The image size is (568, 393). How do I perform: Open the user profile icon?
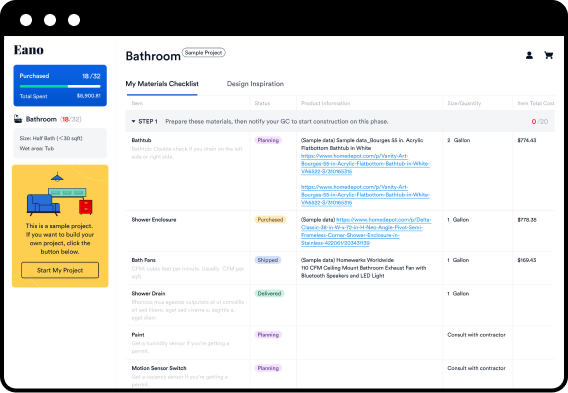(529, 55)
